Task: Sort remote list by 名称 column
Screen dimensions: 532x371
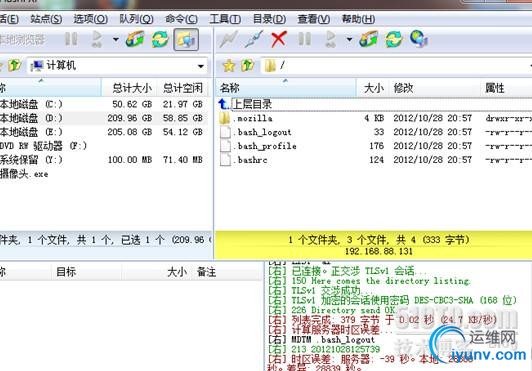Action: click(286, 88)
